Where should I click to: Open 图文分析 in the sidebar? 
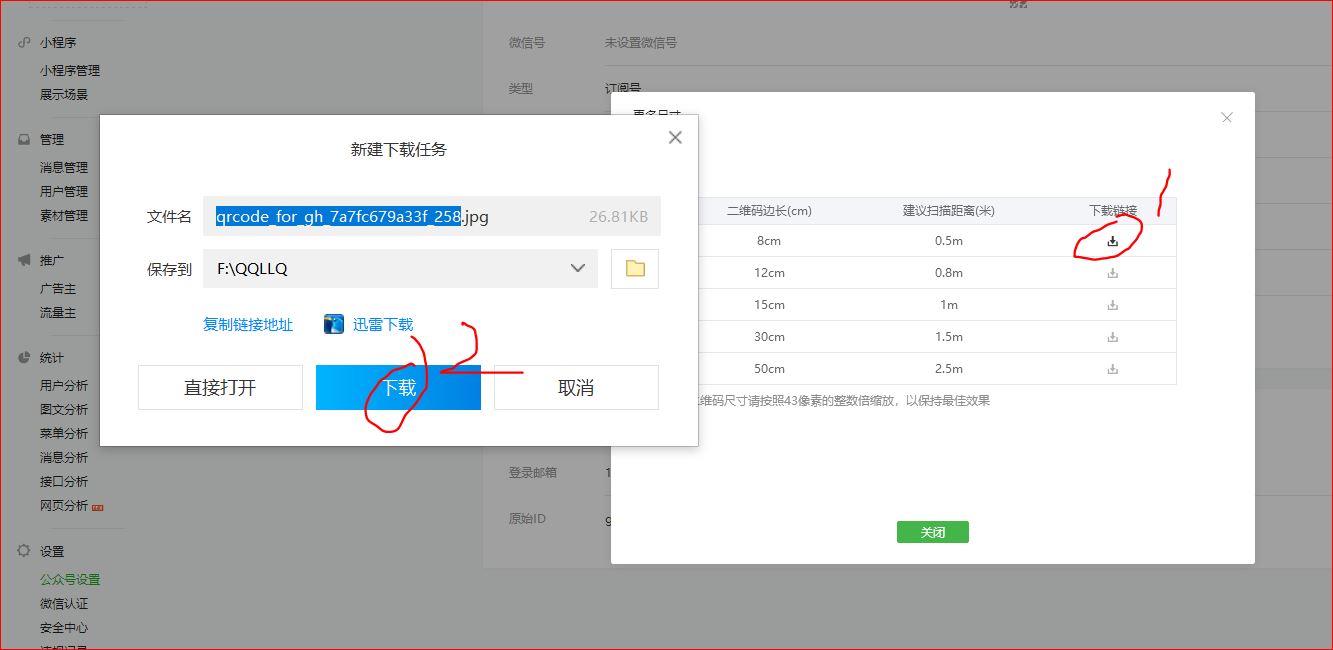click(64, 409)
